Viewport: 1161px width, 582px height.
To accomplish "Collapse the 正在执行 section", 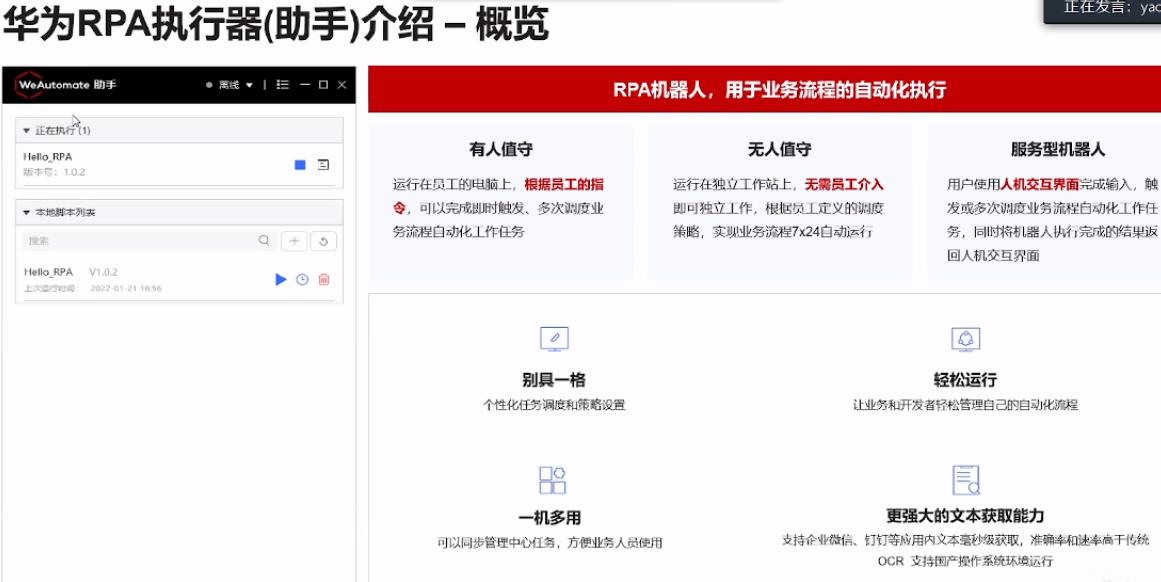I will coord(27,130).
